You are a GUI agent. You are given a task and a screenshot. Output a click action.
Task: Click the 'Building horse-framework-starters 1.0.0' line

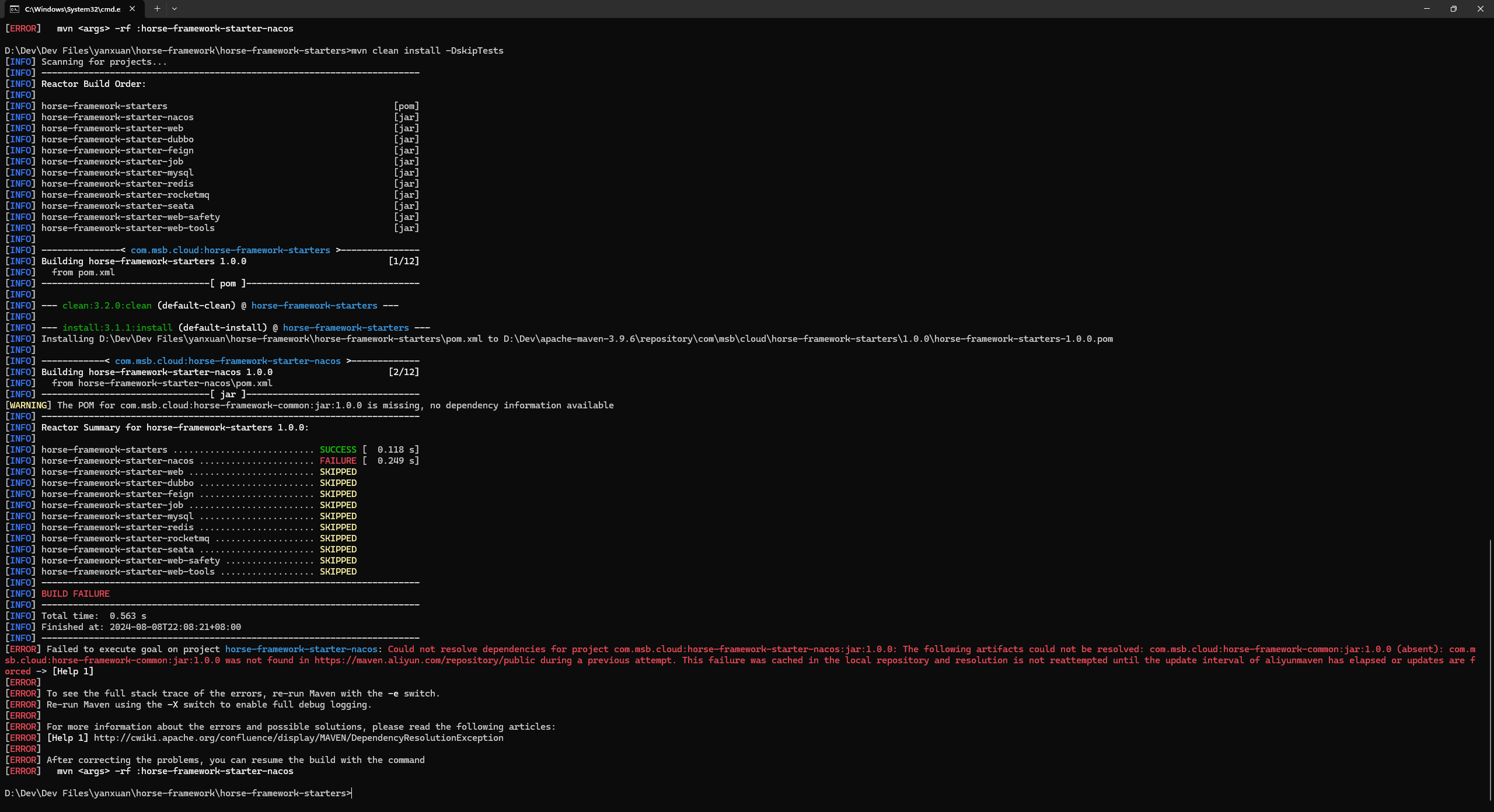point(144,261)
